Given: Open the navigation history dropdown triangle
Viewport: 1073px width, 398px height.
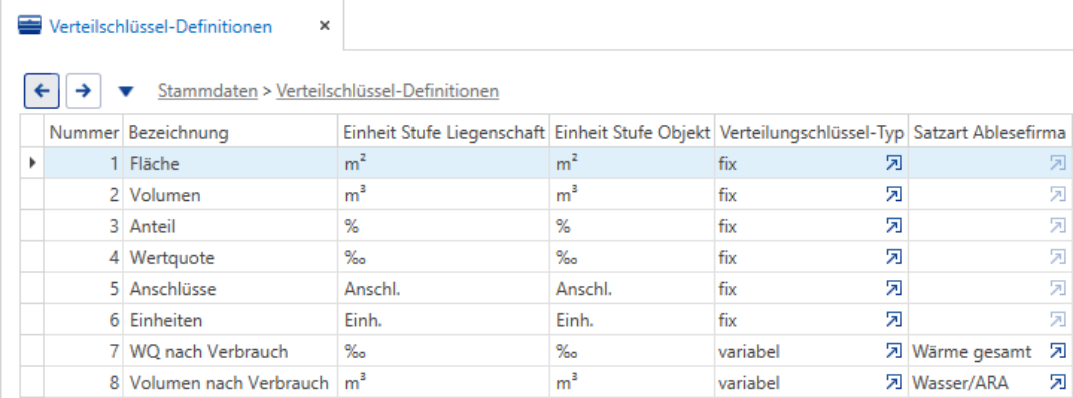Looking at the screenshot, I should pos(126,92).
